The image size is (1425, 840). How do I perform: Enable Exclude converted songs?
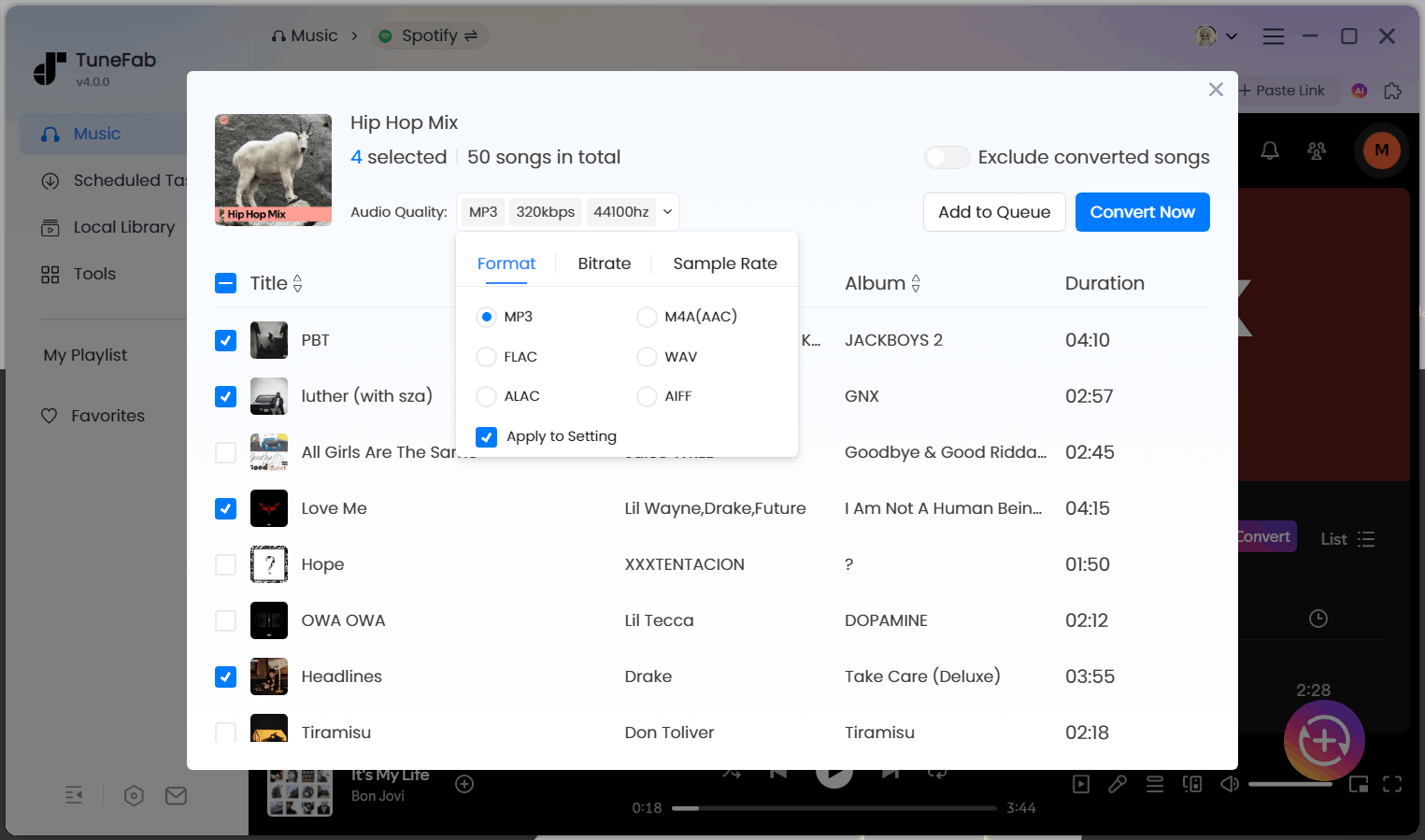point(947,157)
